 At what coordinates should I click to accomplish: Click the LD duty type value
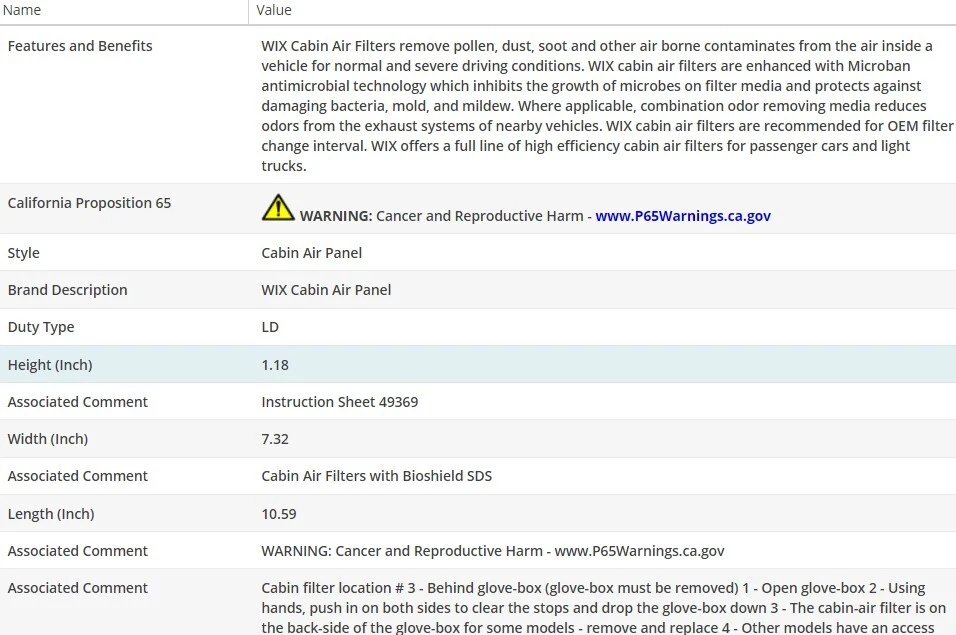click(270, 327)
